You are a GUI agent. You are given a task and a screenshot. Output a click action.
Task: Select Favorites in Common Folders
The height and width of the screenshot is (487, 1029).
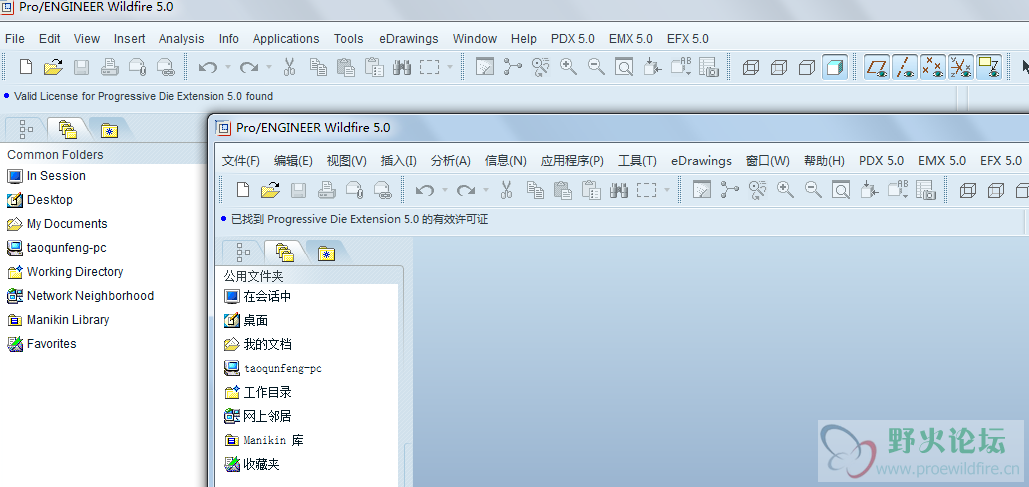pyautogui.click(x=41, y=344)
